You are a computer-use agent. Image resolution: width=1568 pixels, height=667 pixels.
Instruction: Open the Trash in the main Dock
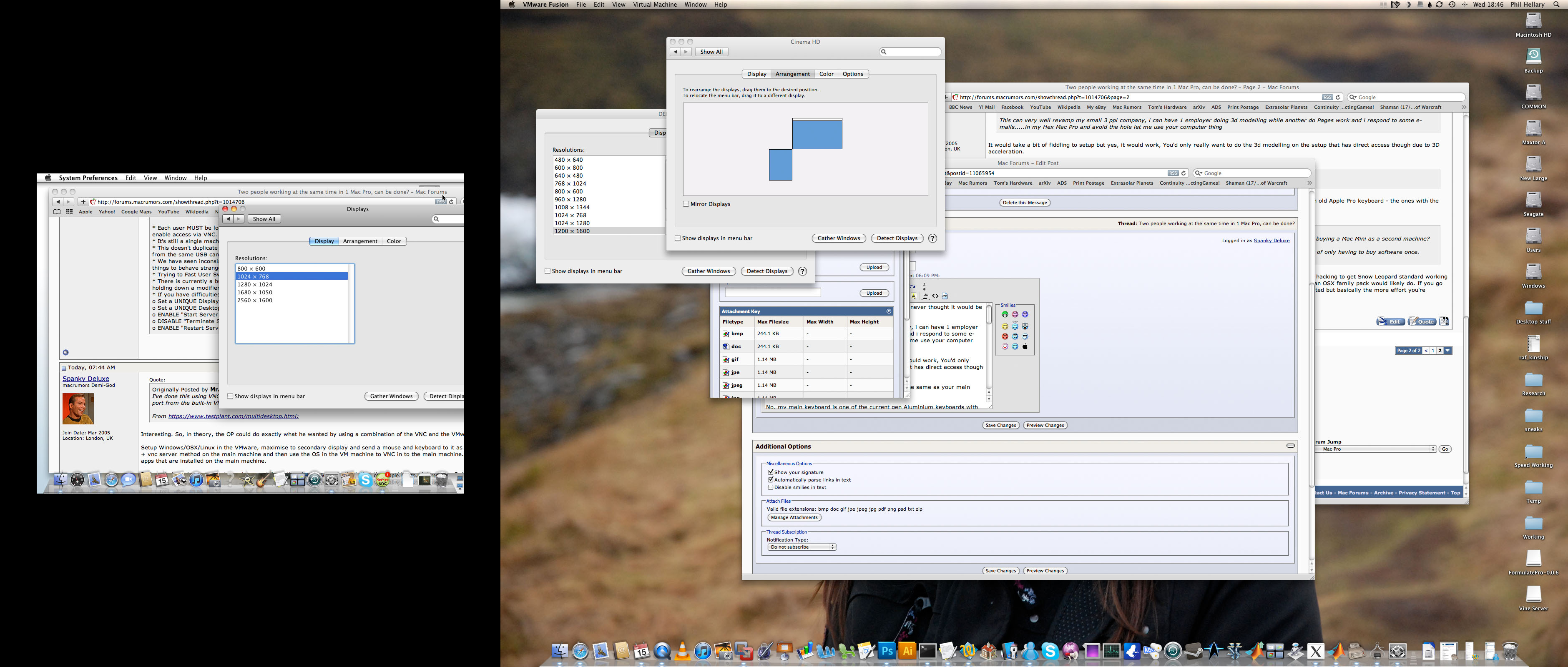click(1510, 651)
